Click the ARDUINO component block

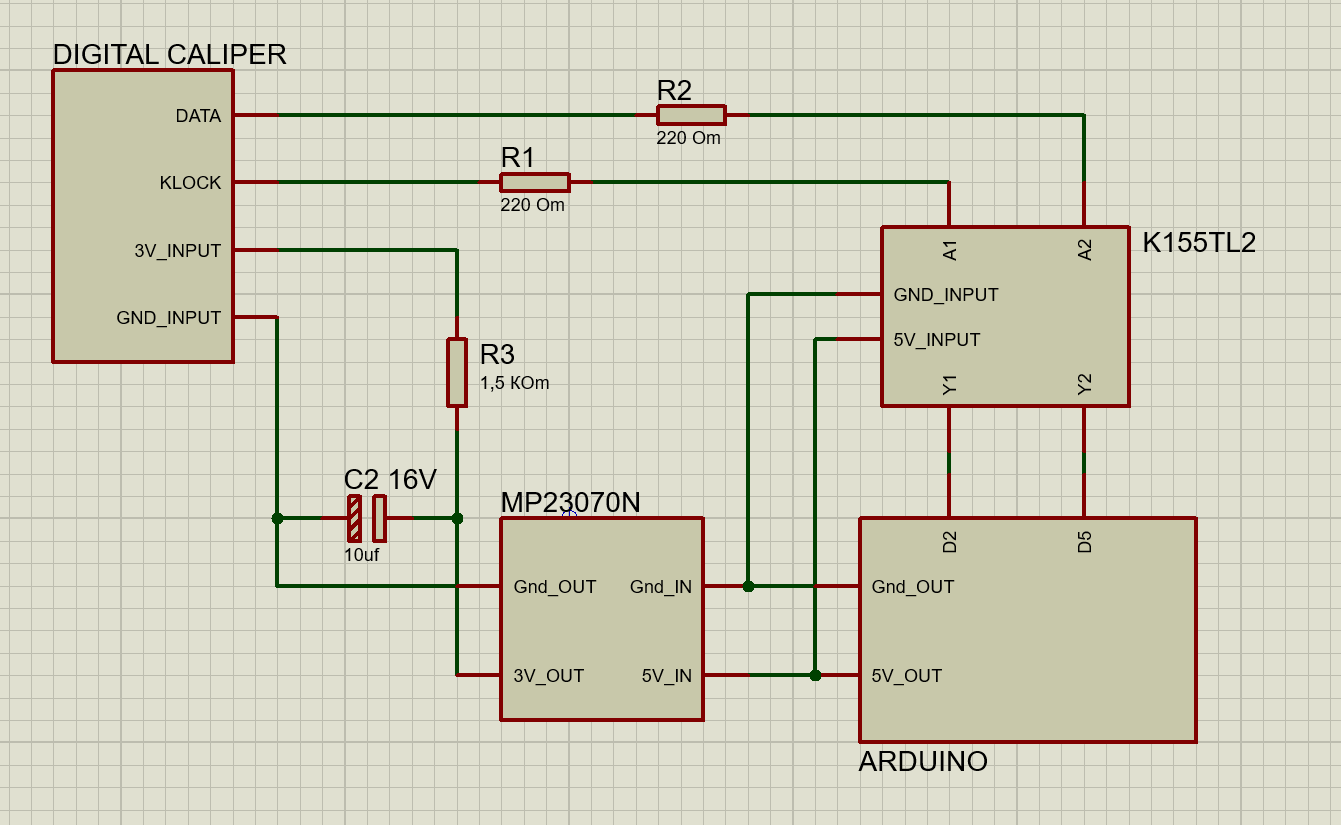pos(1028,630)
